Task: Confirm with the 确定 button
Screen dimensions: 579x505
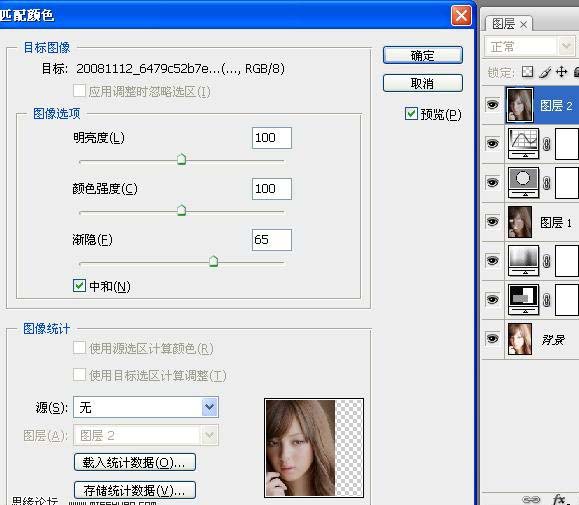Action: 423,55
